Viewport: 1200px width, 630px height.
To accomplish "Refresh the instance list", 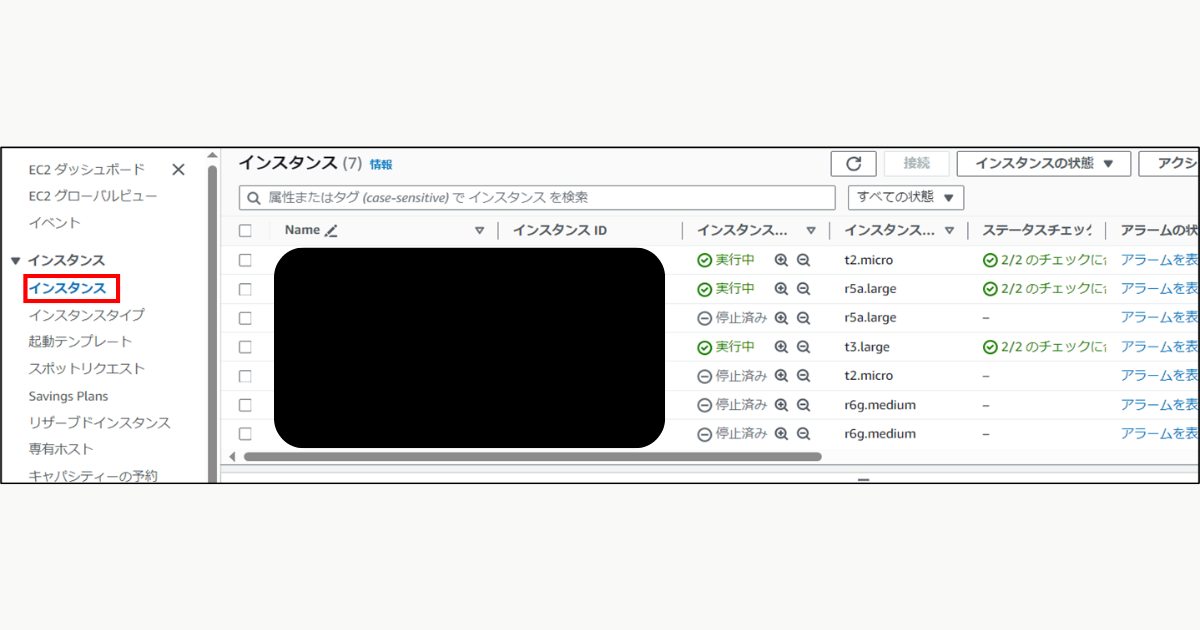I will 853,163.
